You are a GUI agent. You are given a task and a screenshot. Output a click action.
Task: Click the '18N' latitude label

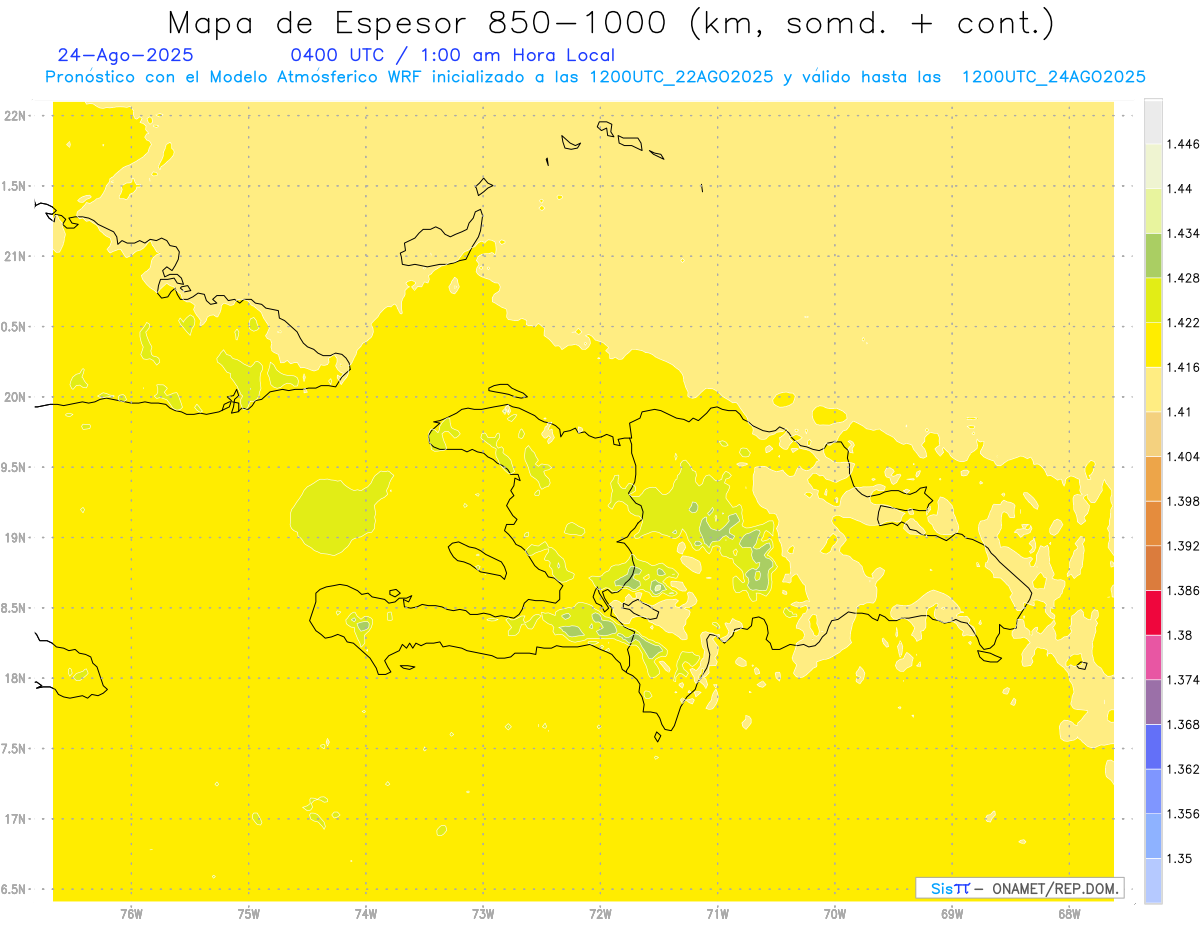16,678
